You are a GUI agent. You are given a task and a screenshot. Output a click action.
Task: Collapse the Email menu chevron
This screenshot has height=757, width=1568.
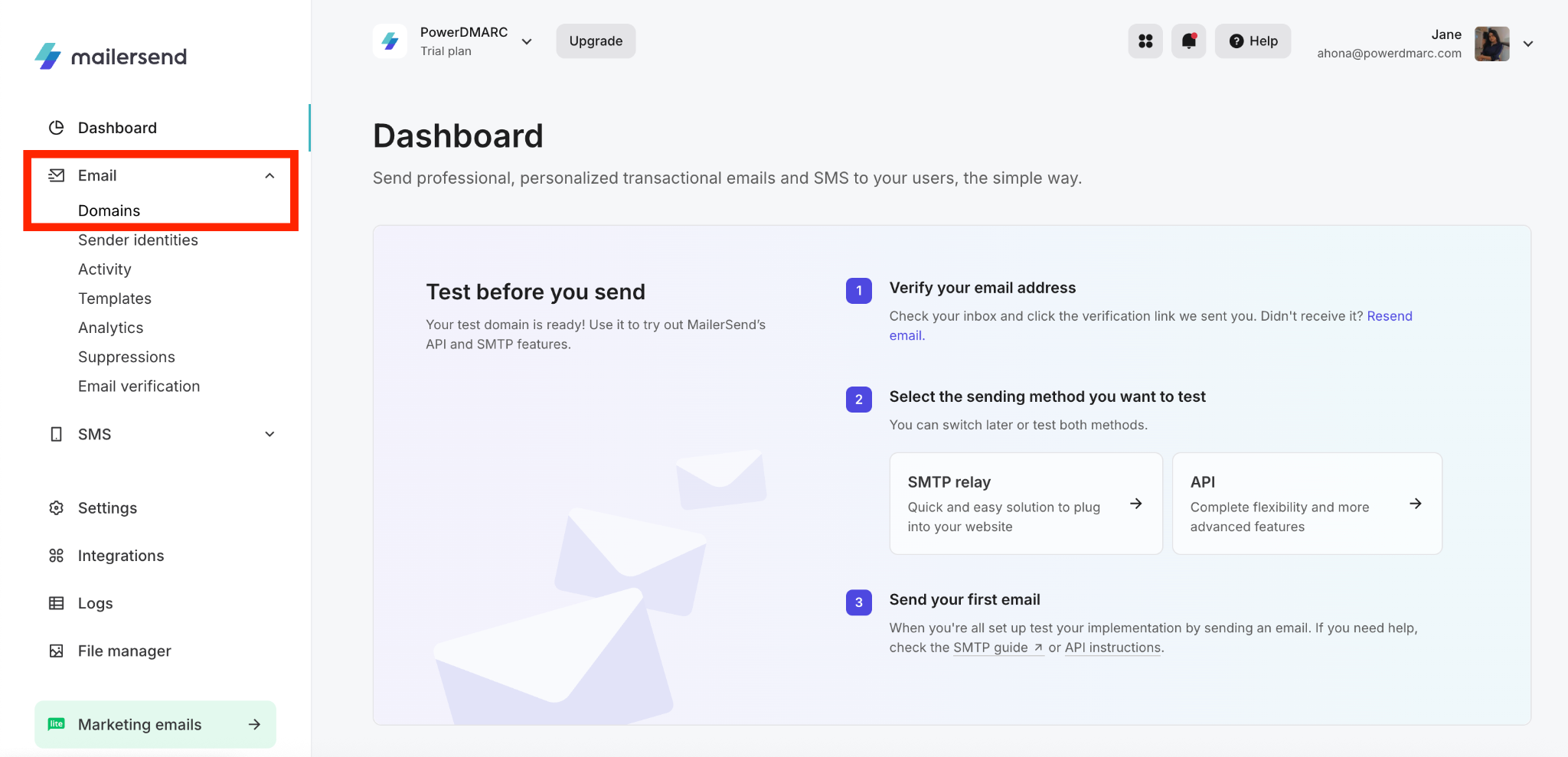tap(269, 176)
